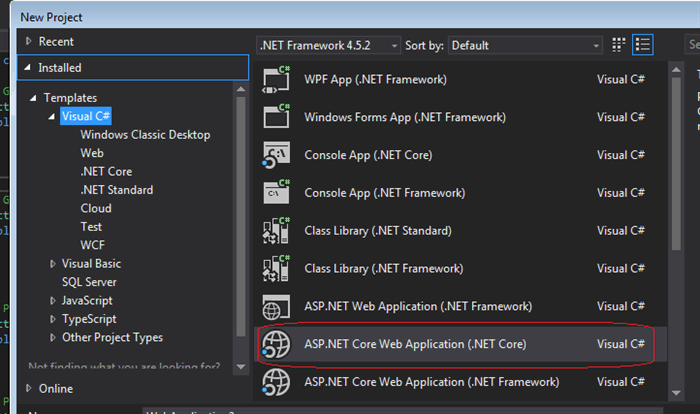Image resolution: width=700 pixels, height=414 pixels.
Task: Switch template view to small icons grid
Action: tap(618, 45)
